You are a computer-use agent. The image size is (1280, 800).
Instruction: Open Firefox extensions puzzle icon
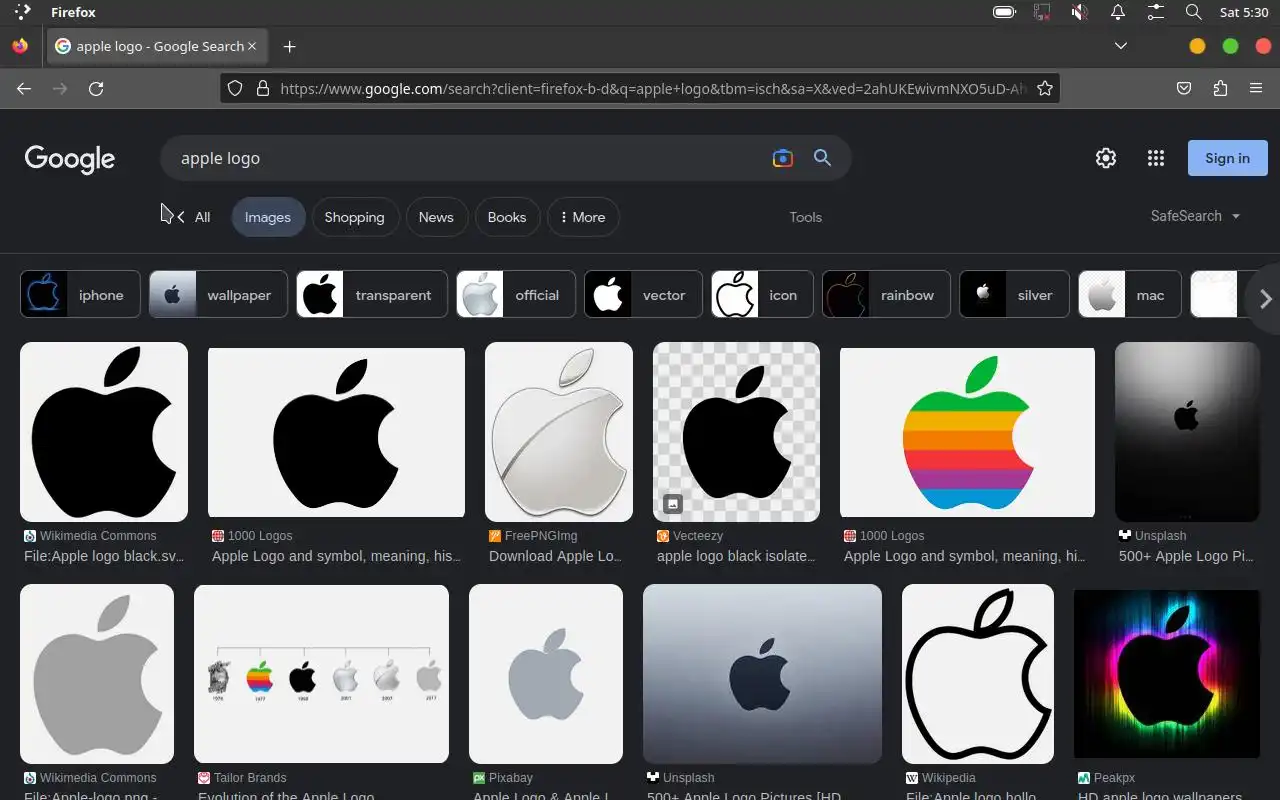pos(1220,88)
